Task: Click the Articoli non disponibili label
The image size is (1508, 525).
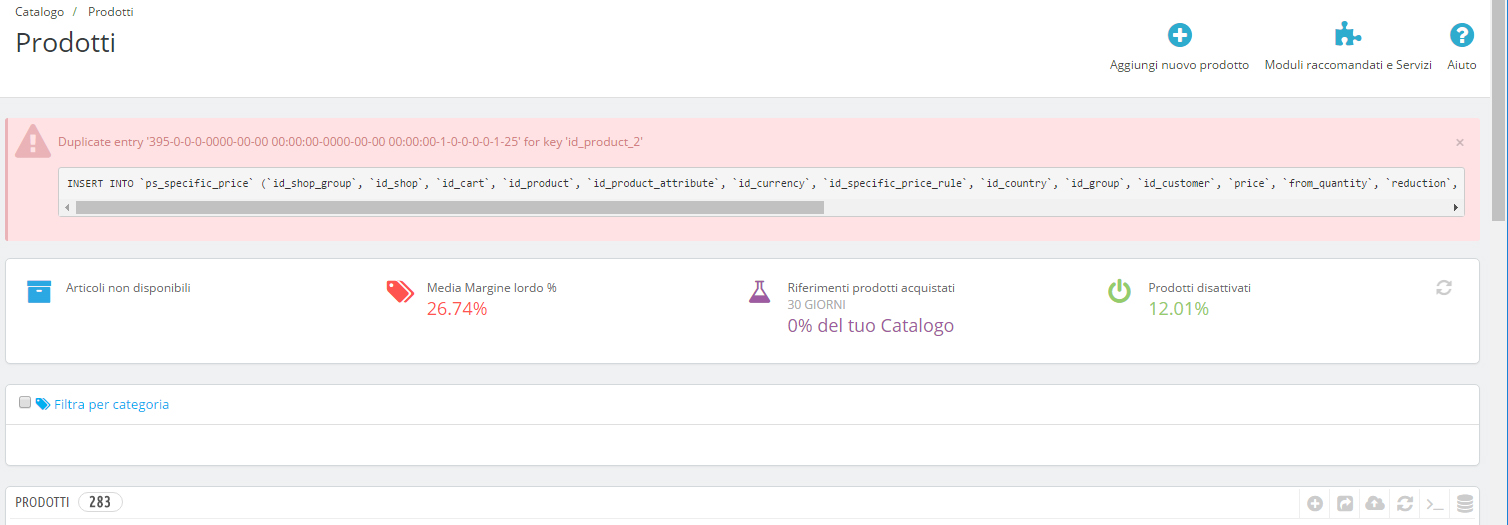Action: click(128, 288)
